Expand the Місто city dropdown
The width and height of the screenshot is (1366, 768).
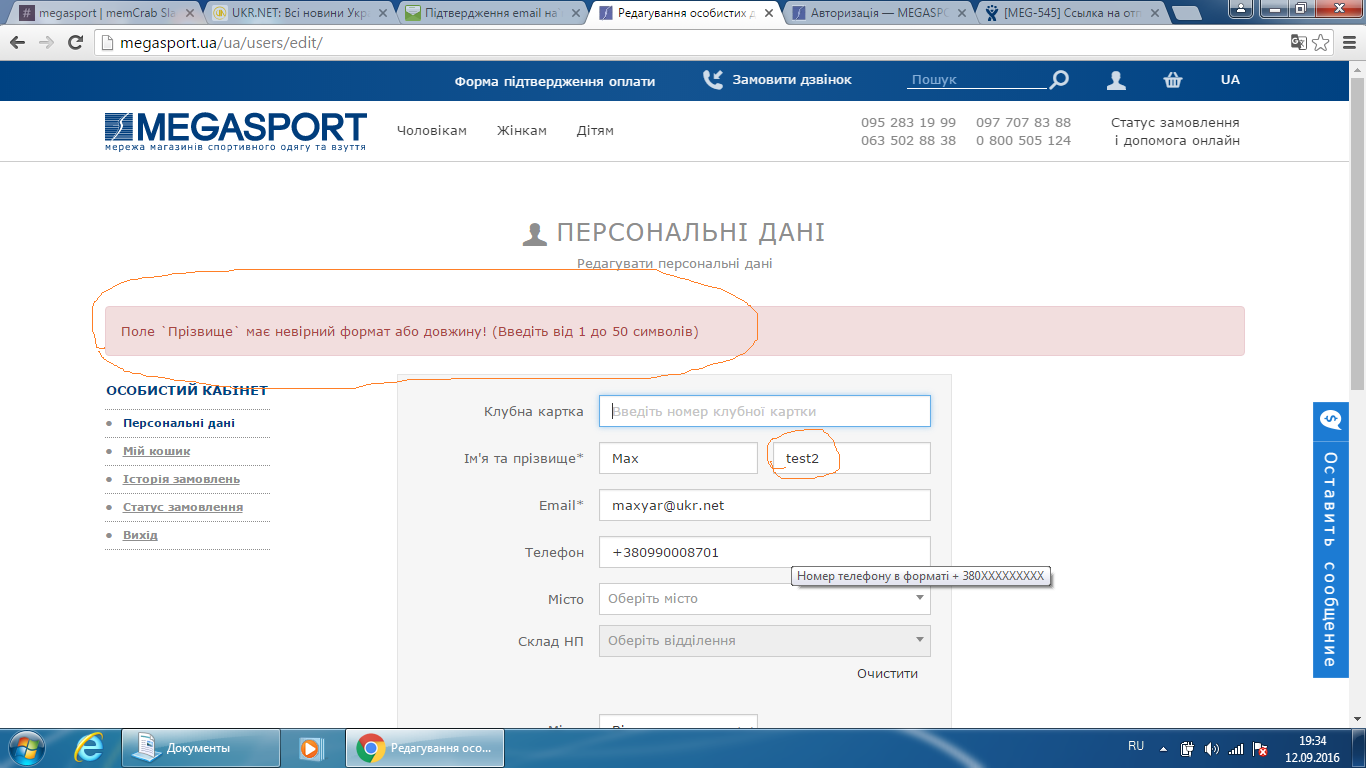[764, 599]
